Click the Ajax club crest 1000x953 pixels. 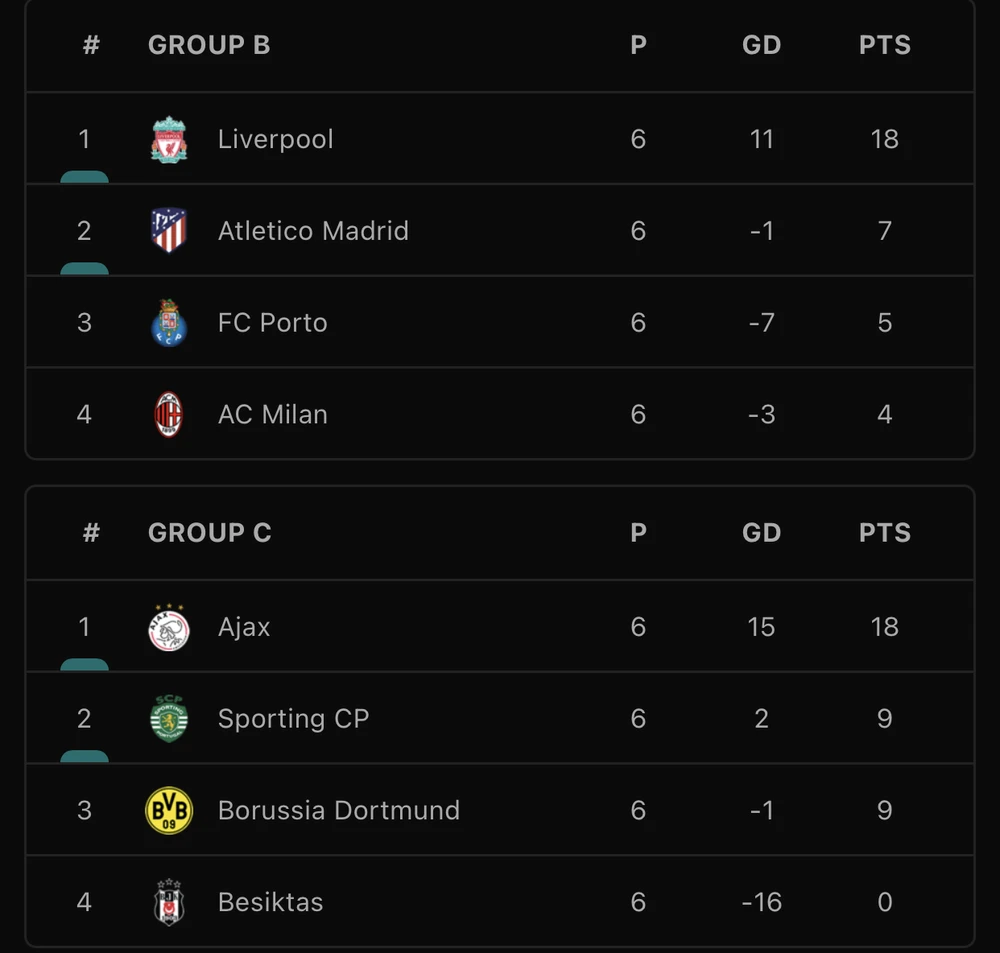(x=169, y=627)
